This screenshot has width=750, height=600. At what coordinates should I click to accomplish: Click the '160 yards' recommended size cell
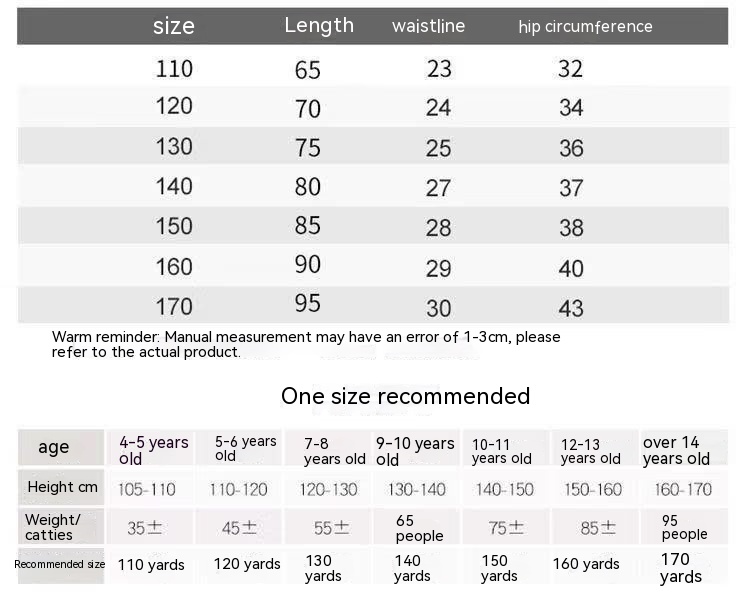pyautogui.click(x=586, y=564)
